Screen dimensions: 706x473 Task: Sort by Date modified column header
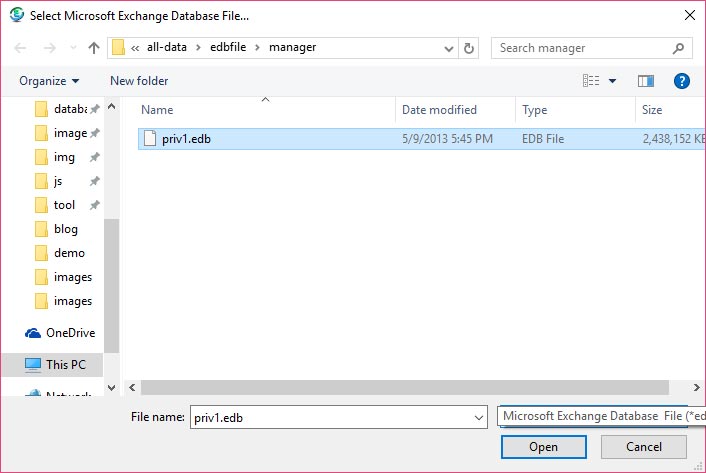pos(439,110)
